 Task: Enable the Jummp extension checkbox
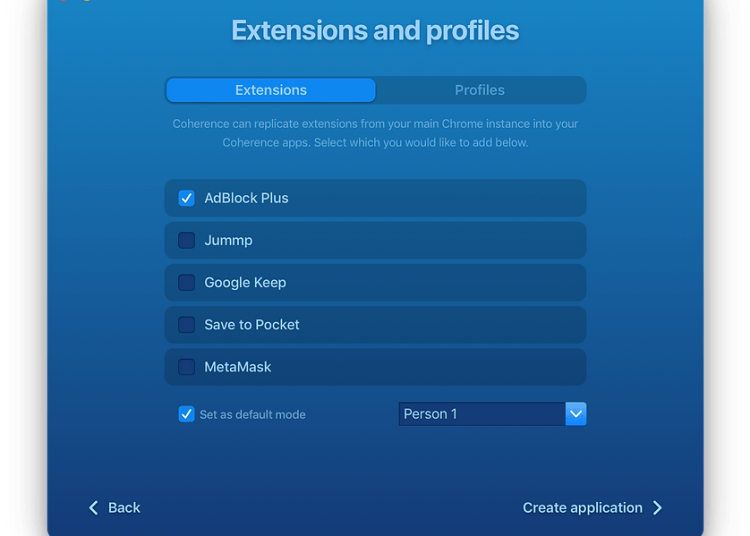(x=187, y=240)
